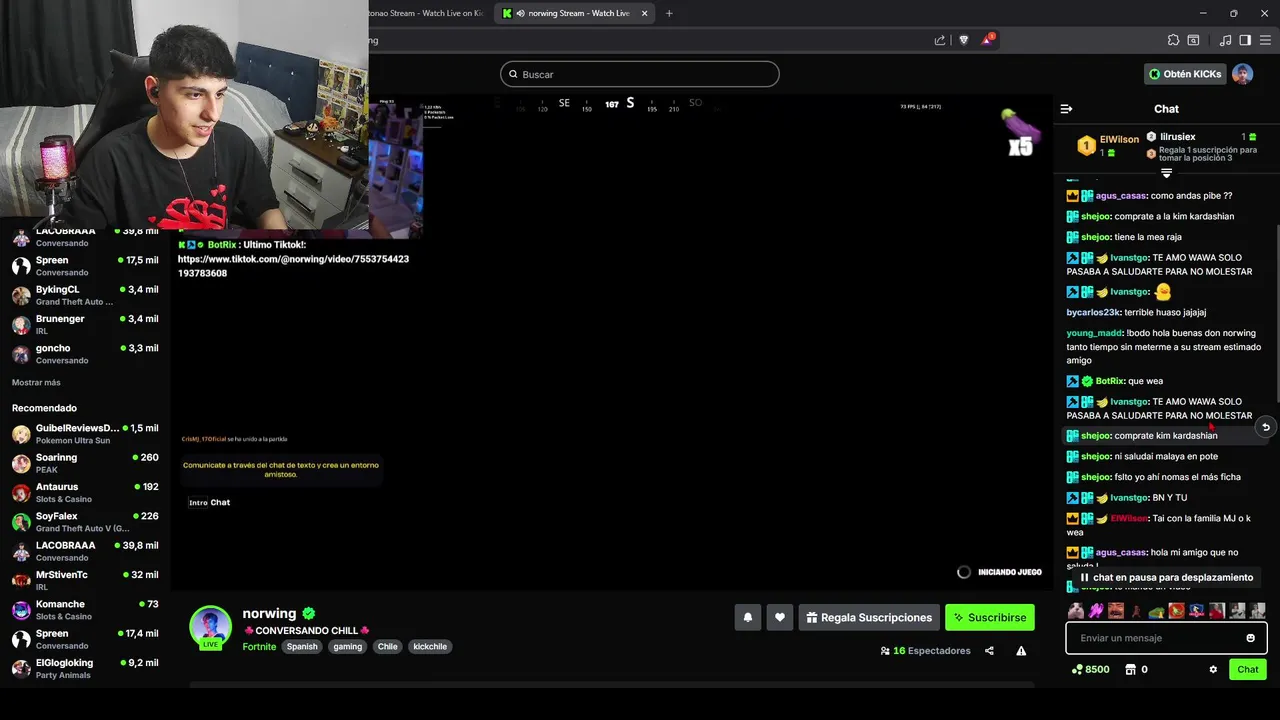The image size is (1280, 720).
Task: Open ElGlogloking recommended channel
Action: [85, 668]
